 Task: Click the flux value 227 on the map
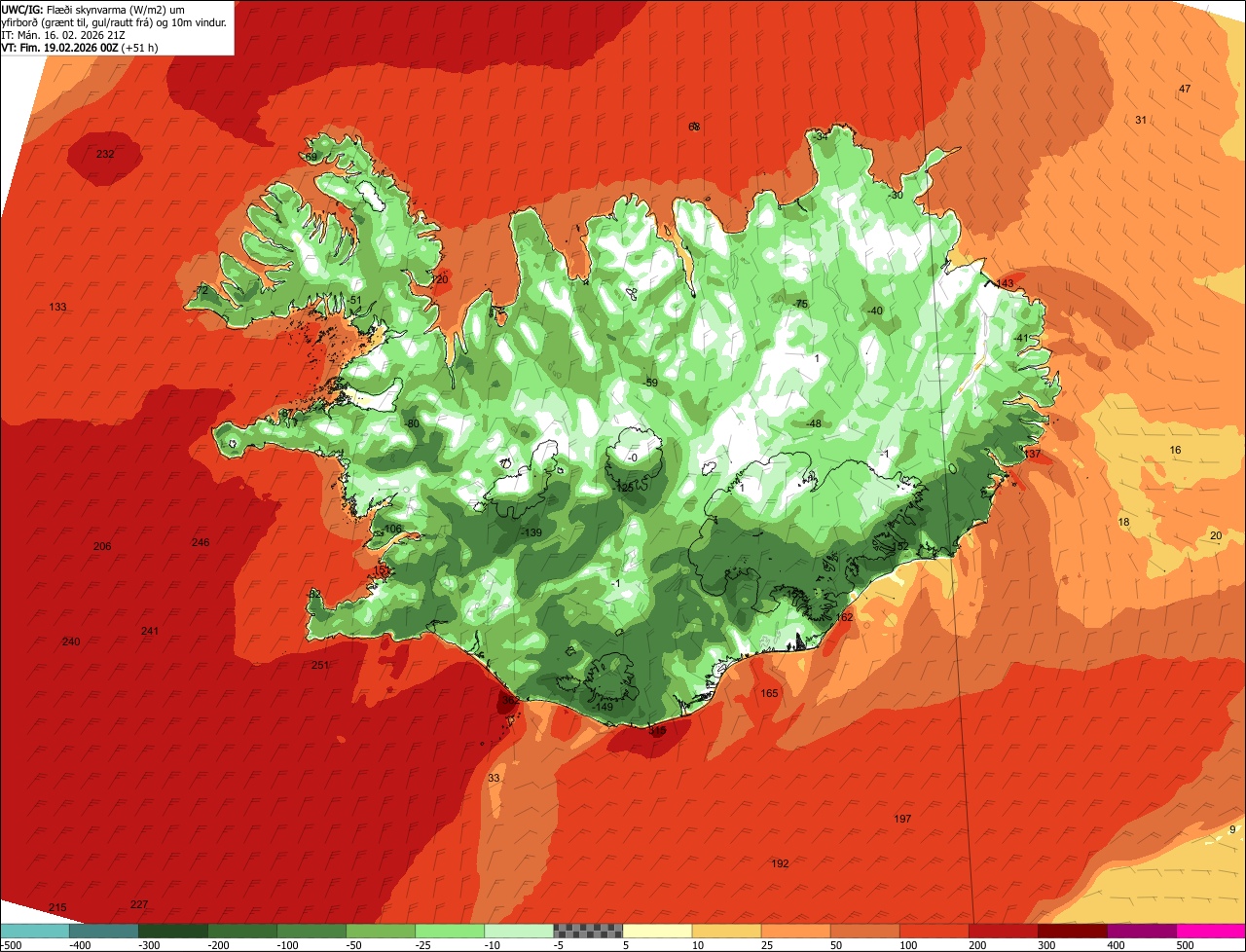139,905
